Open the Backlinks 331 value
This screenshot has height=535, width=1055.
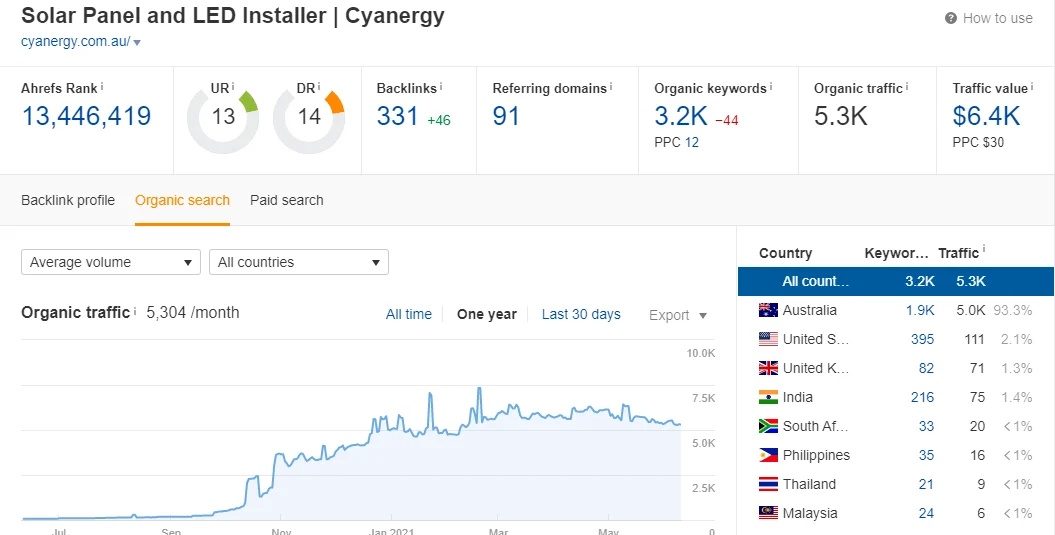pyautogui.click(x=398, y=116)
